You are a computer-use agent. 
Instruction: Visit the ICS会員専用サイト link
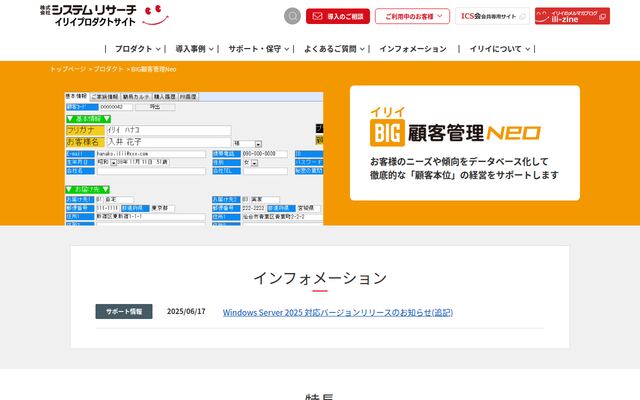tap(492, 16)
